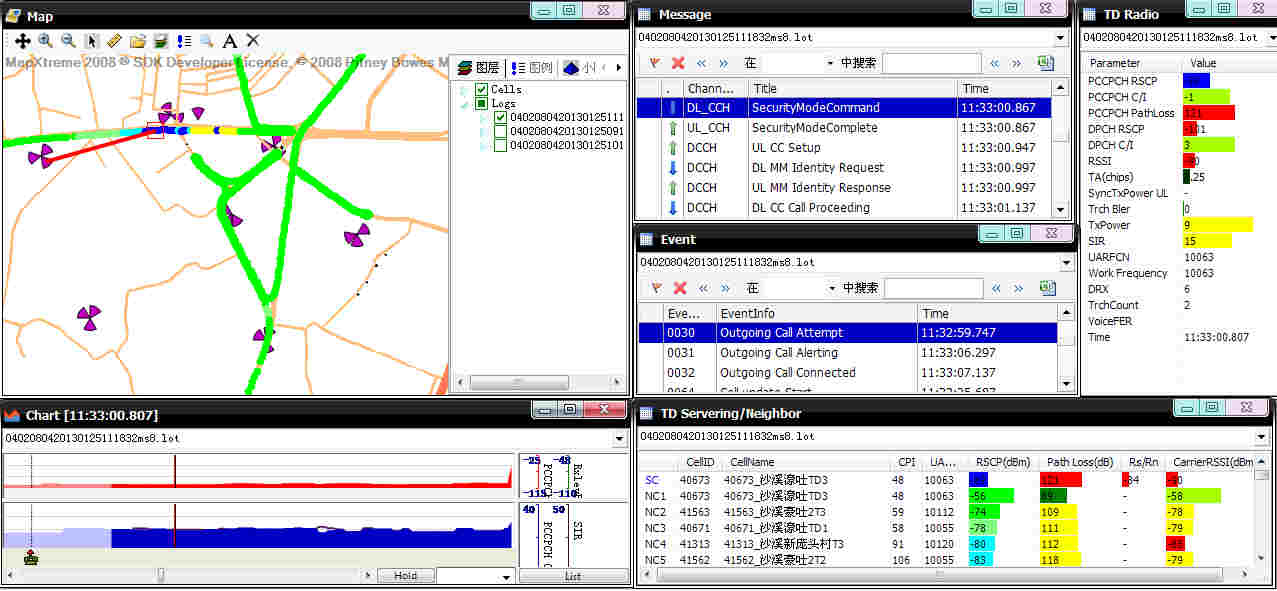Open the Message log file dropdown

click(x=1060, y=39)
